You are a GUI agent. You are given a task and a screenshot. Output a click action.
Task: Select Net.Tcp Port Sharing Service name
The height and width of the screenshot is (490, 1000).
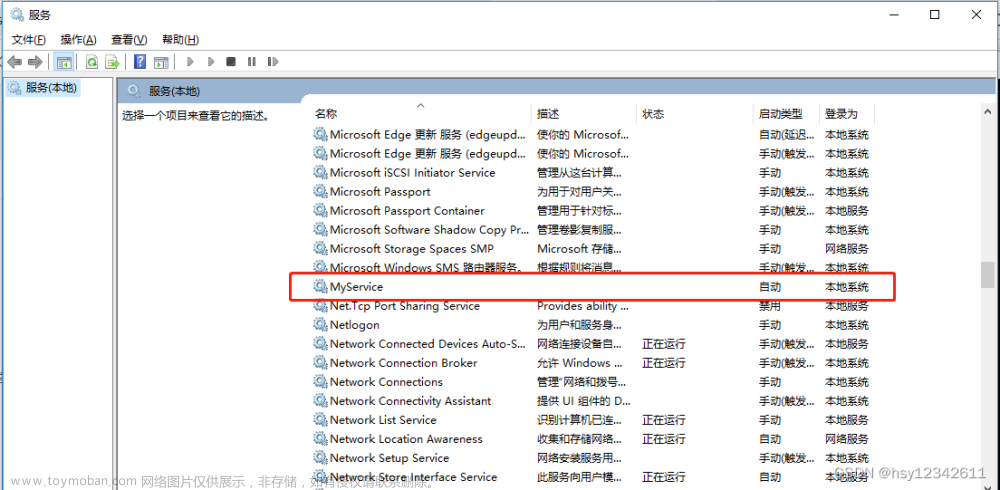[405, 306]
